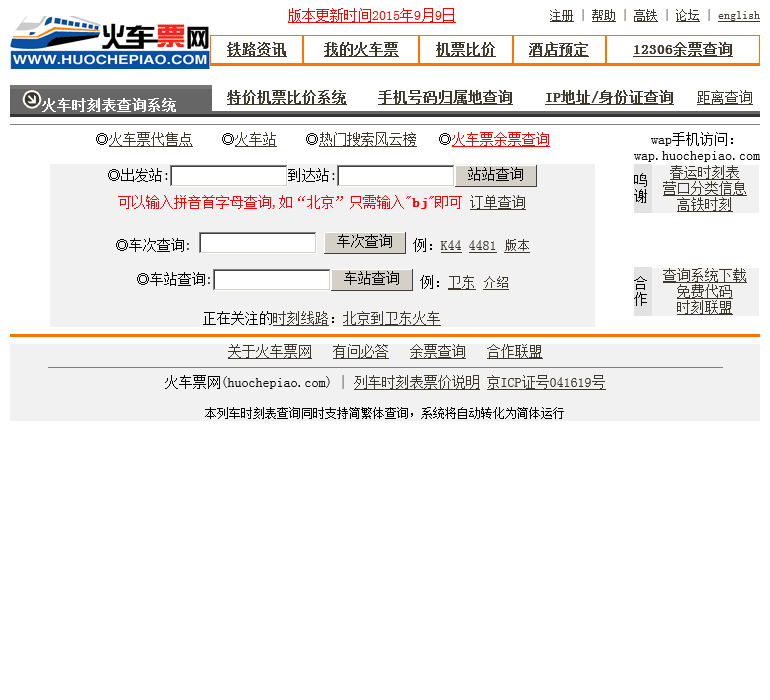Focus the 到达站 input field
This screenshot has width=770, height=700.
click(x=396, y=176)
